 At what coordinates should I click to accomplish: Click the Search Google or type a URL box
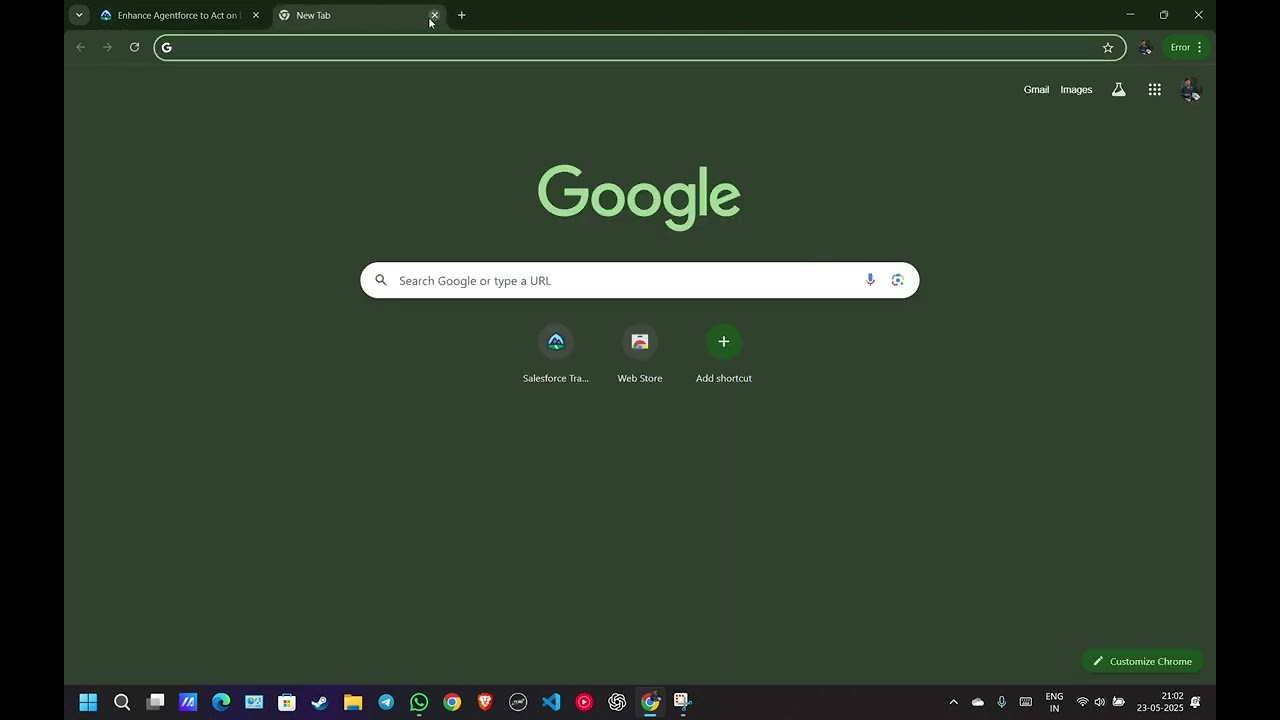click(x=640, y=280)
